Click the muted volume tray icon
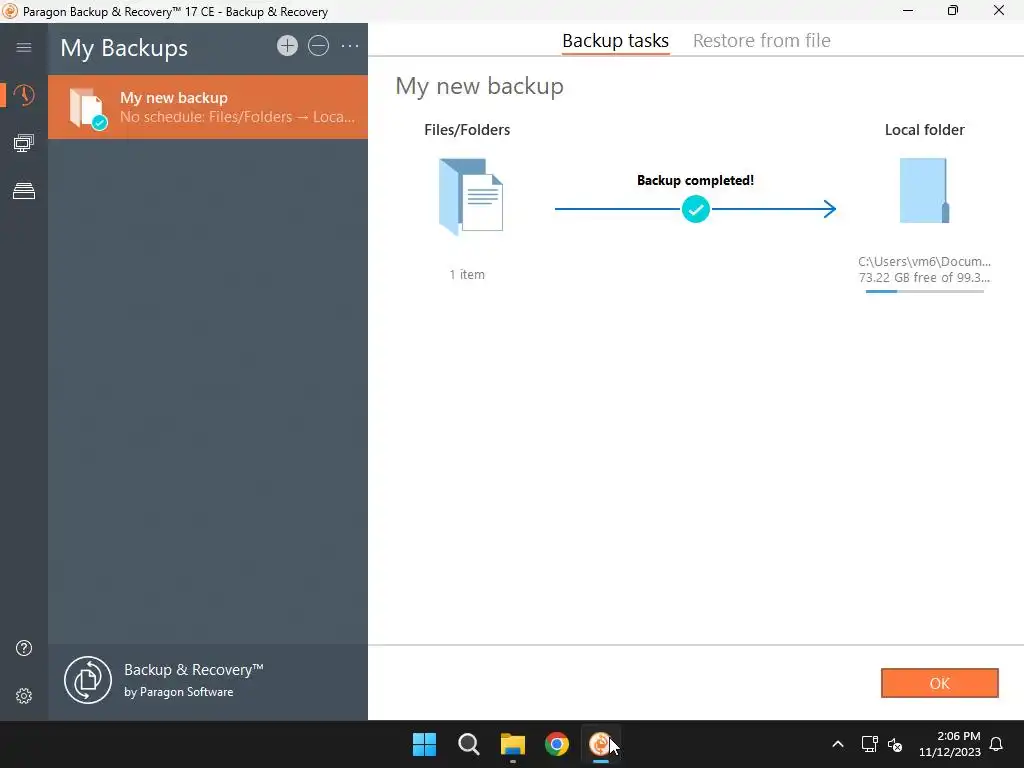This screenshot has height=768, width=1024. click(x=895, y=744)
